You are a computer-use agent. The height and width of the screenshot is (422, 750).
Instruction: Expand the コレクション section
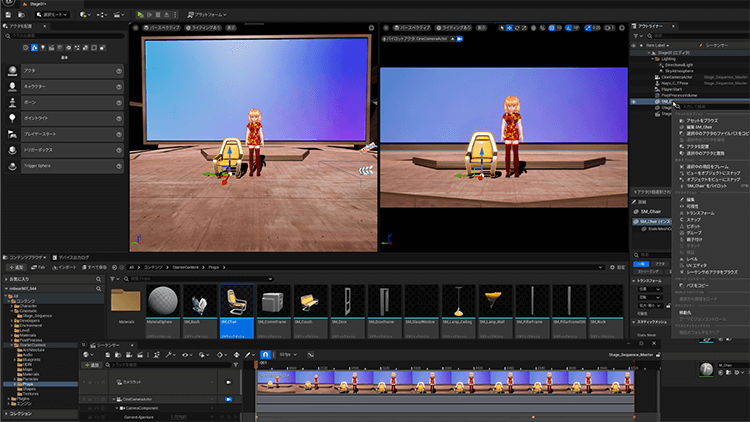pos(6,413)
